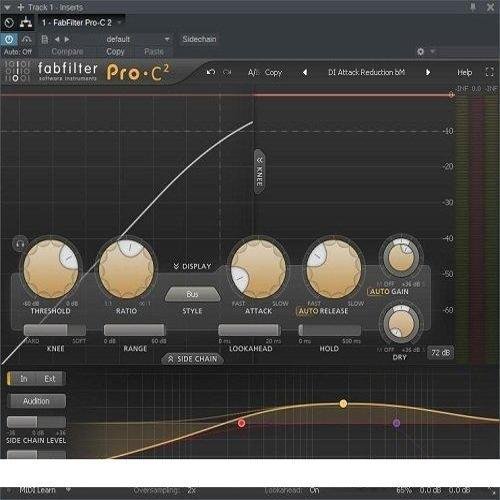The image size is (500, 500).
Task: Collapse the Display expander
Action: click(x=192, y=266)
